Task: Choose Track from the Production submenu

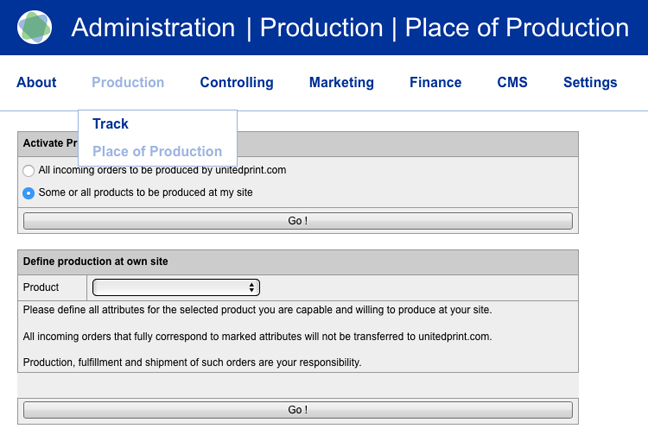Action: pos(111,124)
